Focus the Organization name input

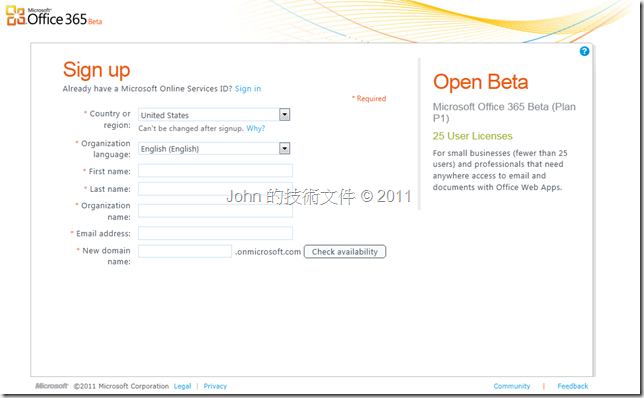coord(215,211)
